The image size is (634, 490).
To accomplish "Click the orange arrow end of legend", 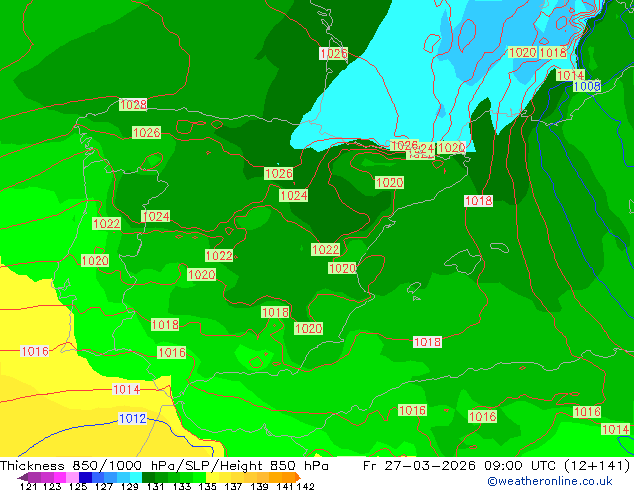I will 298,477.
